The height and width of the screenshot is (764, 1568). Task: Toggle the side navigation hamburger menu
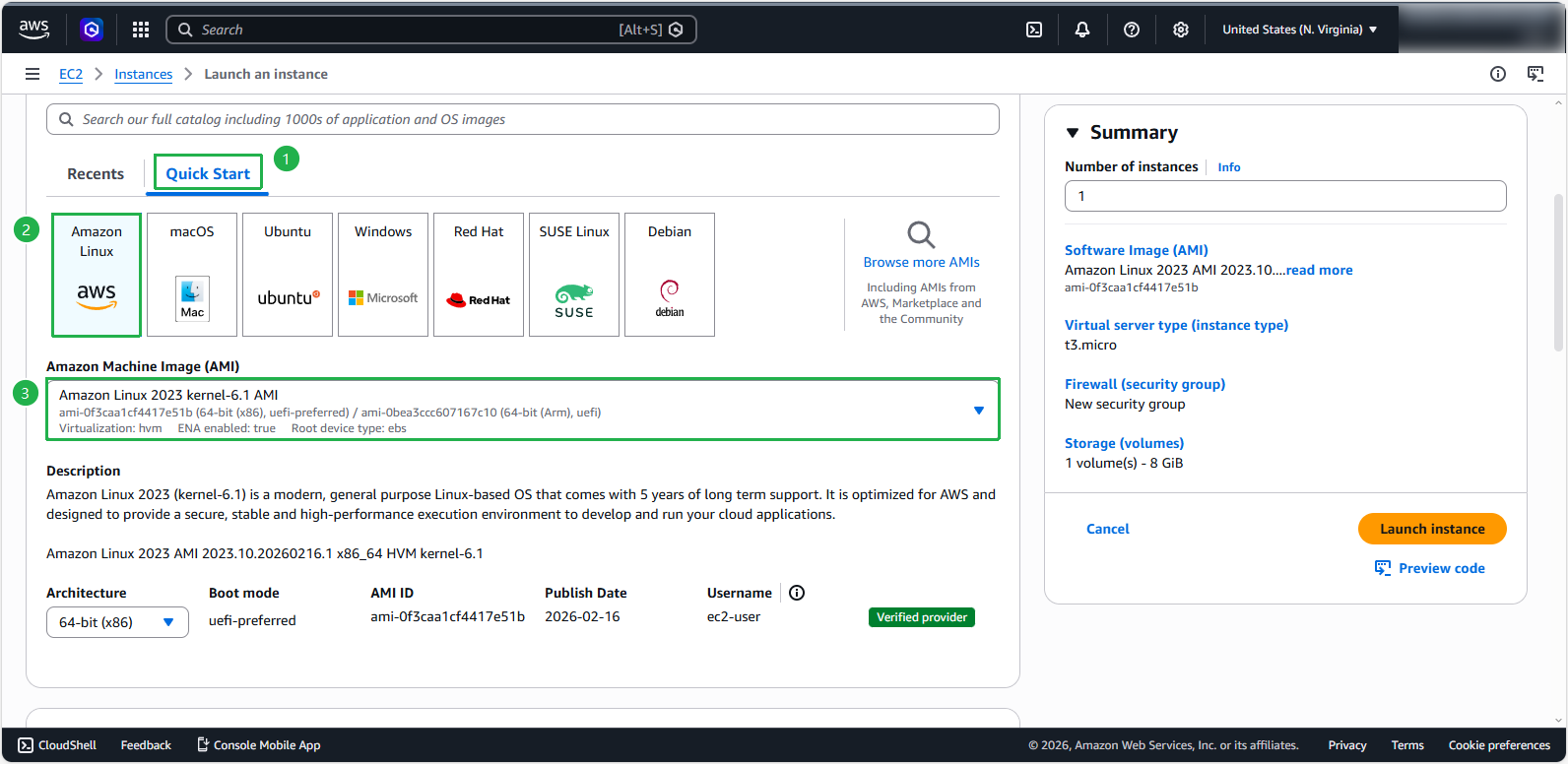coord(33,74)
